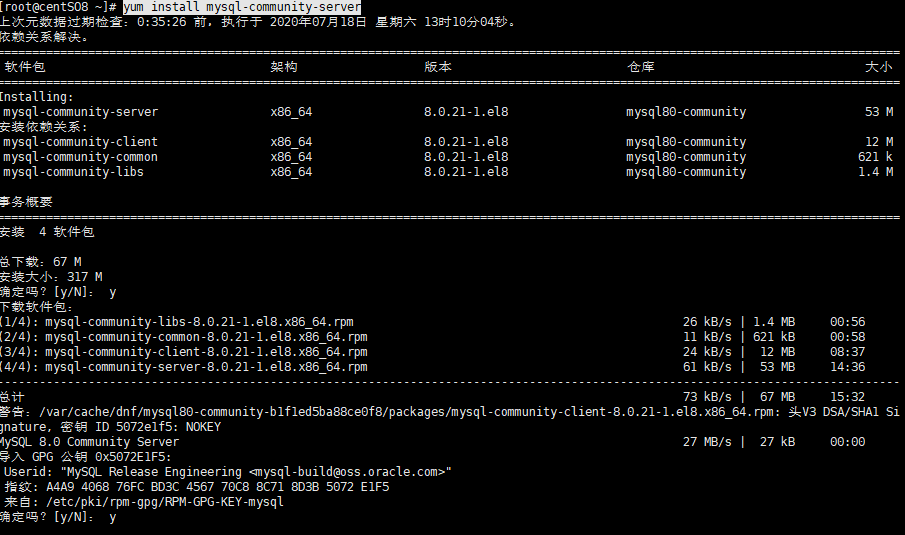Image resolution: width=905 pixels, height=535 pixels.
Task: Click the 08:37 download time value
Action: [x=848, y=352]
